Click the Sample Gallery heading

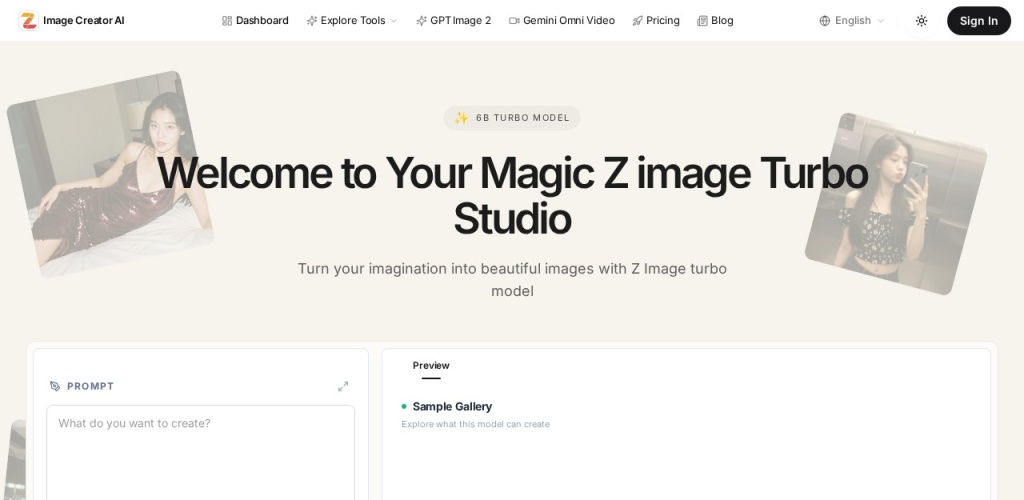[x=453, y=407]
